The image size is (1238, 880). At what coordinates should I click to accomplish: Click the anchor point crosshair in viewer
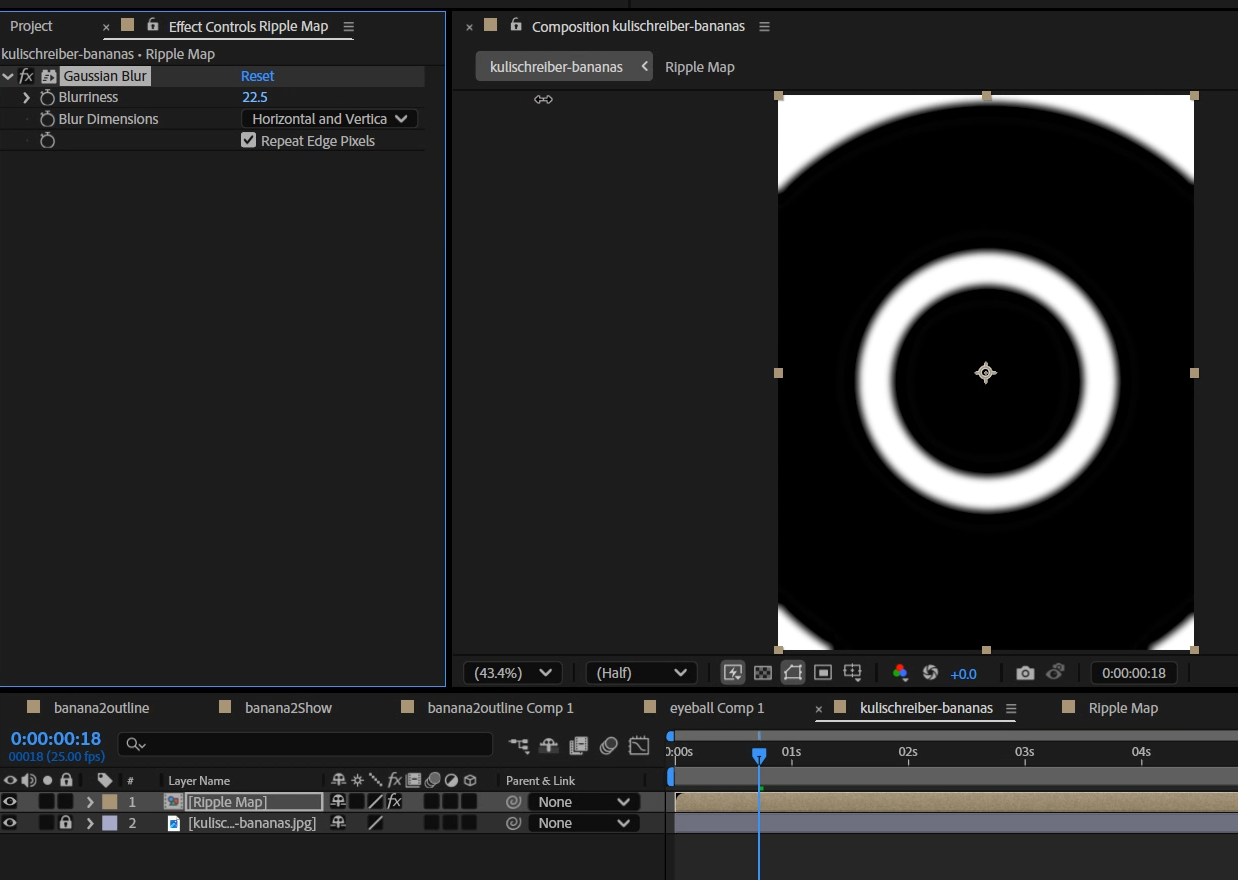(986, 373)
